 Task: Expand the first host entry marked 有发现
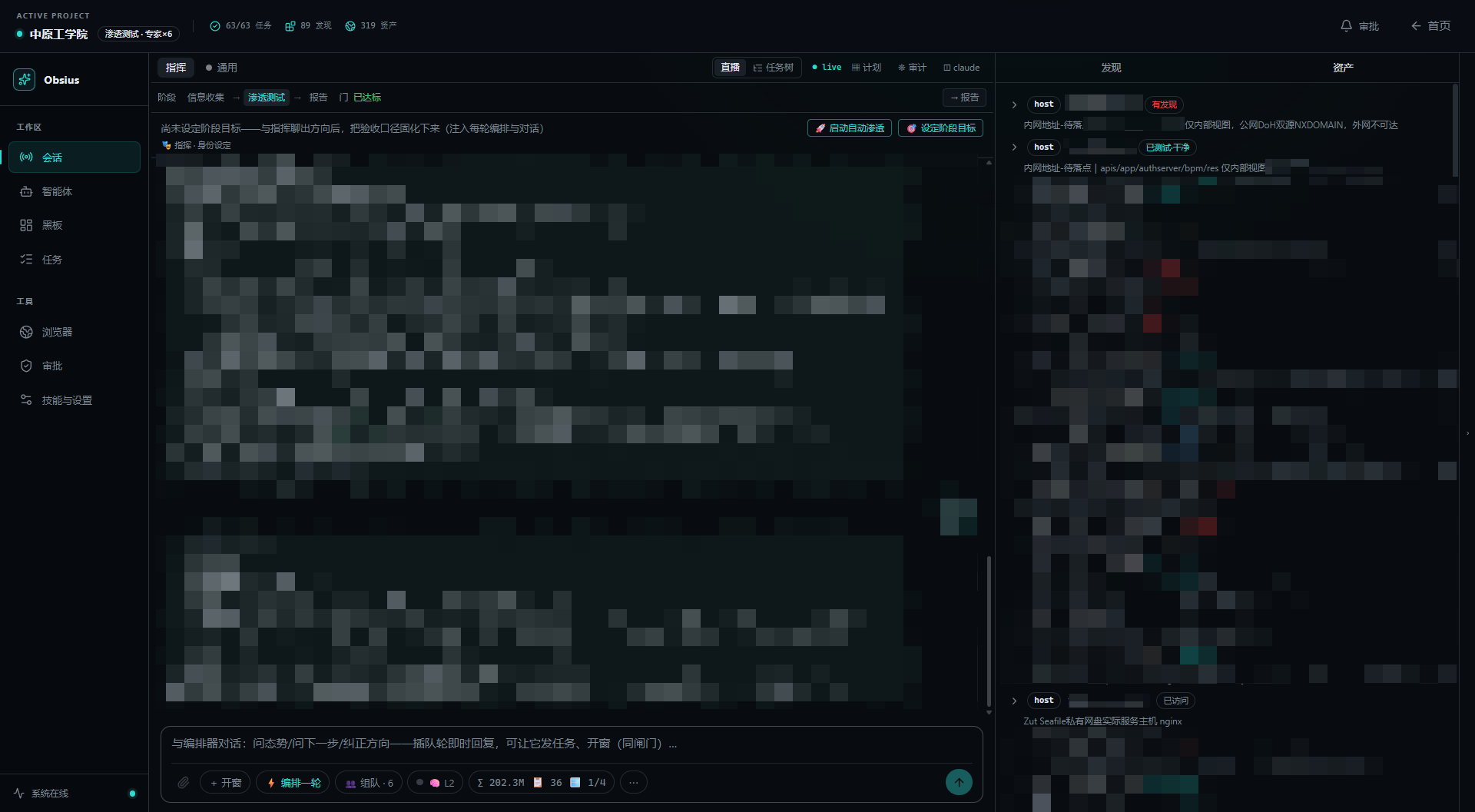1014,104
